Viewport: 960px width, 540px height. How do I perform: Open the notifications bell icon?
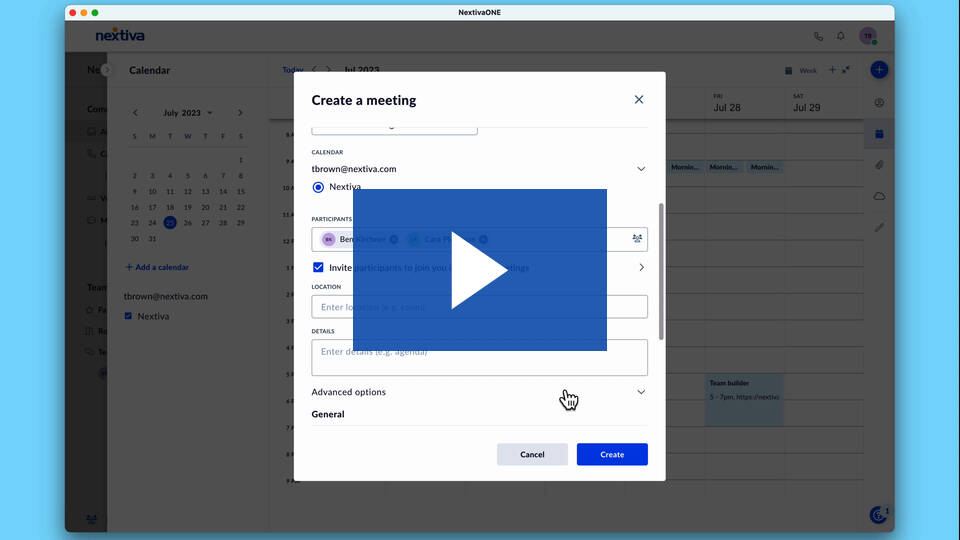841,36
